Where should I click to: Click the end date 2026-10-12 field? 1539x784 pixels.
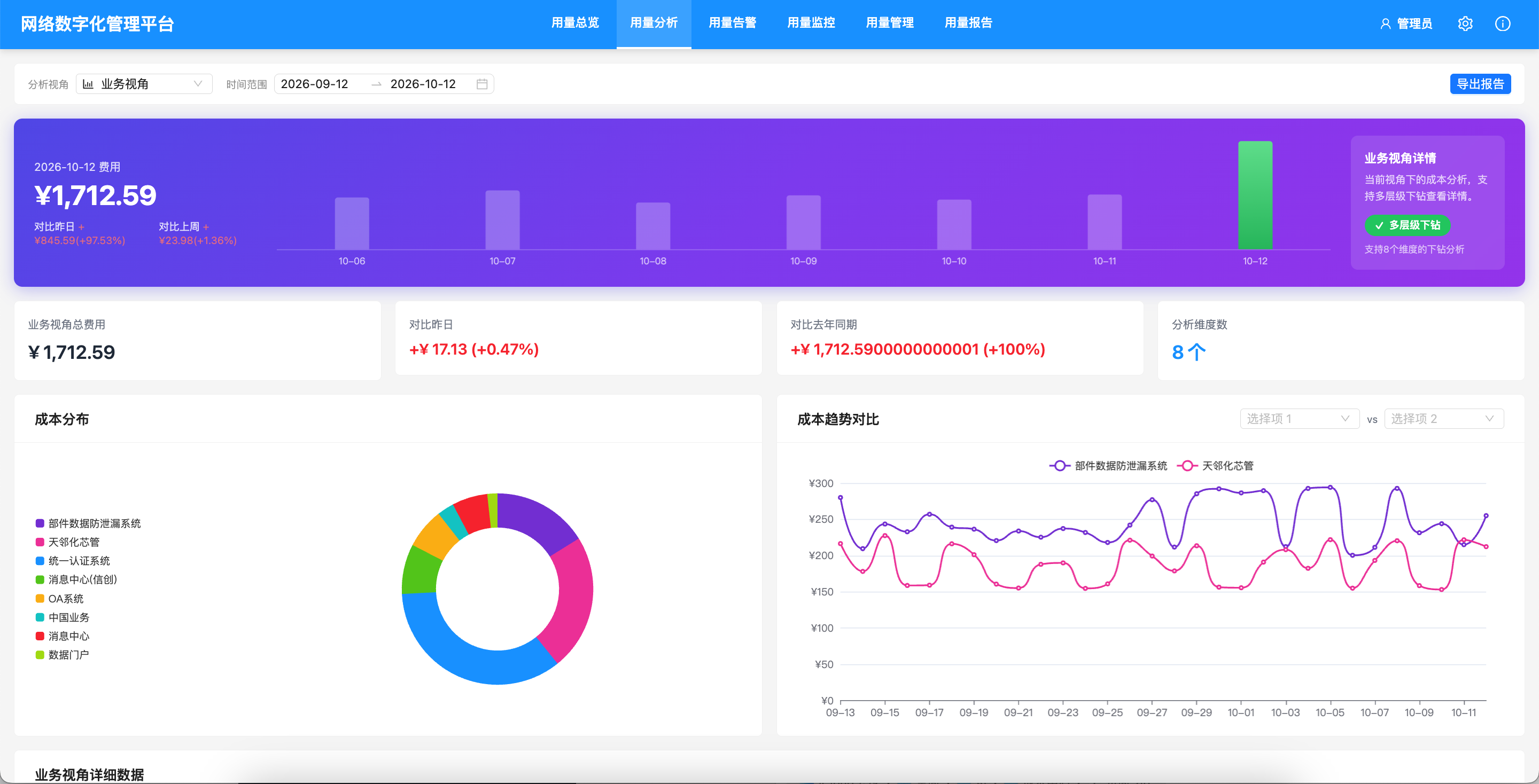423,84
